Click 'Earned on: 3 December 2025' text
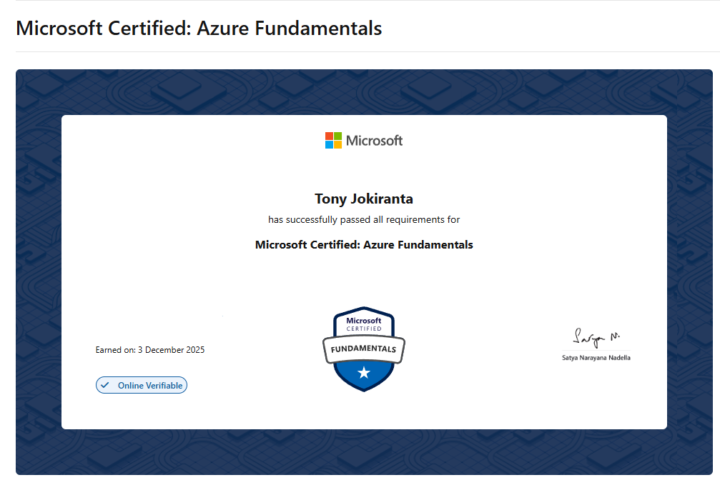 150,350
